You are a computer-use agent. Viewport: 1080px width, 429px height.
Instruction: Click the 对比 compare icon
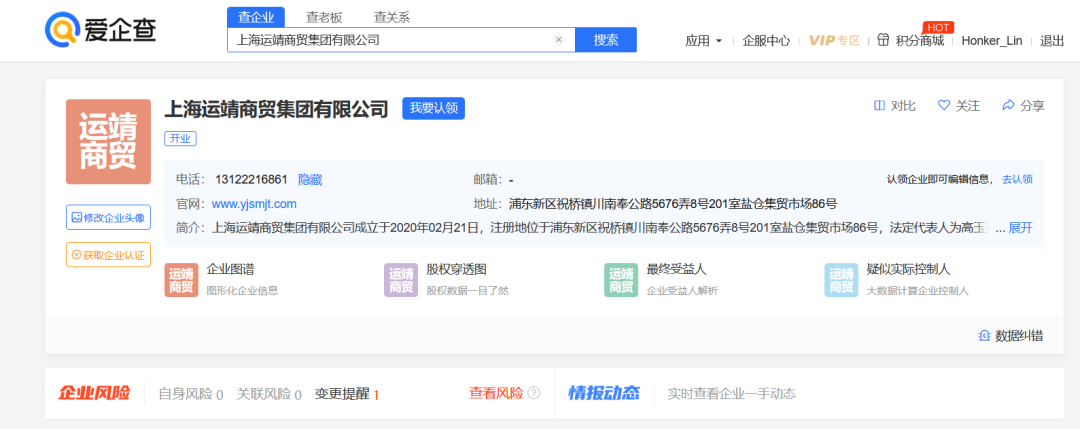pos(879,105)
